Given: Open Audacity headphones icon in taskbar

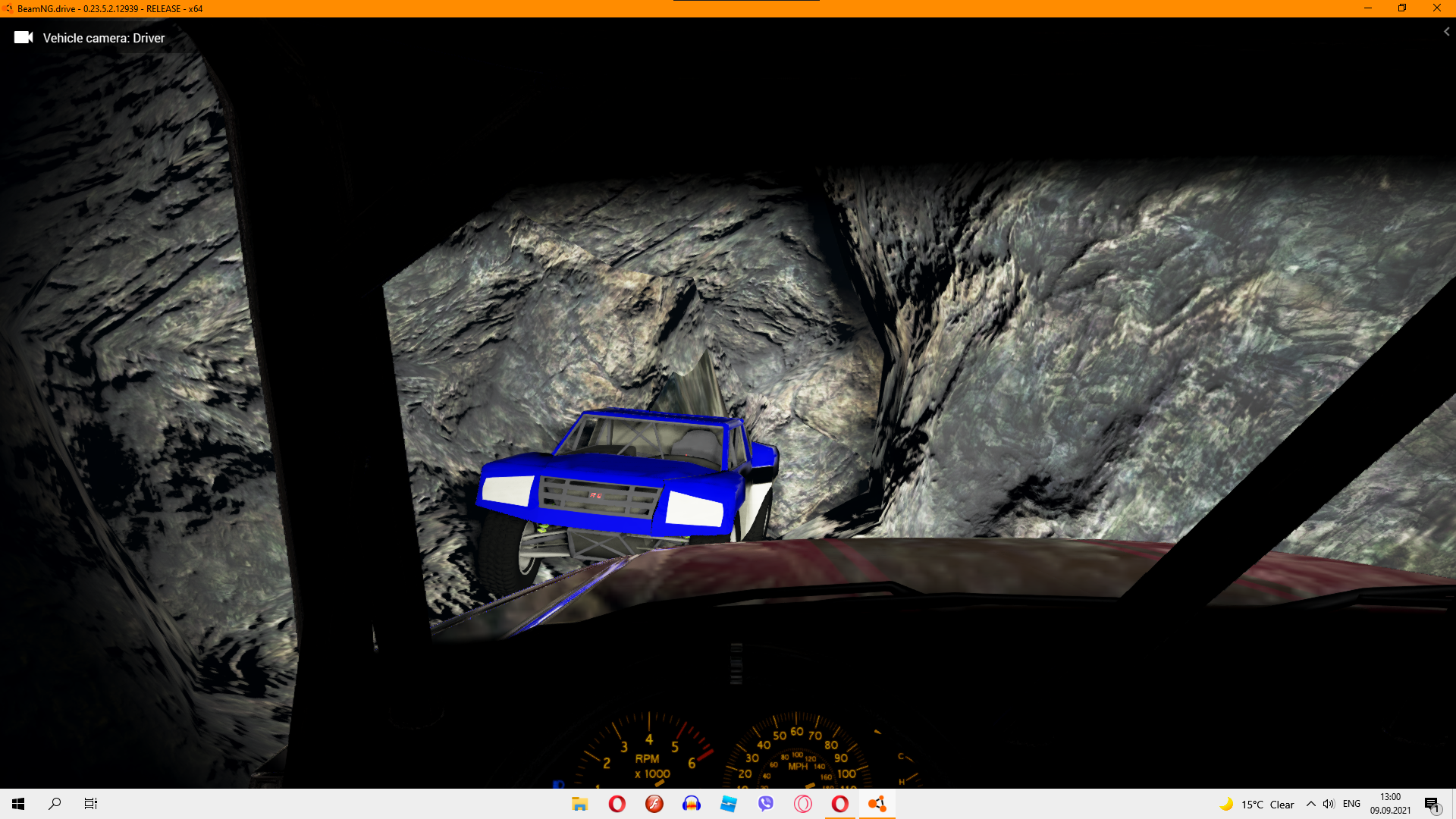Looking at the screenshot, I should 692,804.
